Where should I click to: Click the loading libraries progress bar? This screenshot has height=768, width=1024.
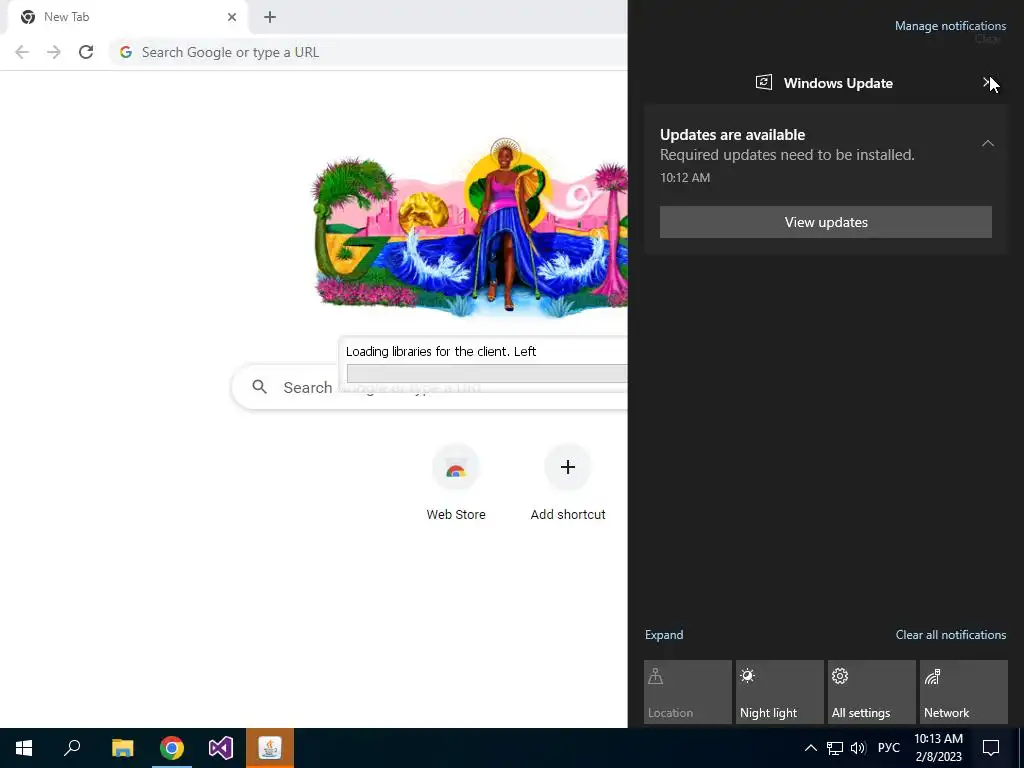[x=487, y=374]
